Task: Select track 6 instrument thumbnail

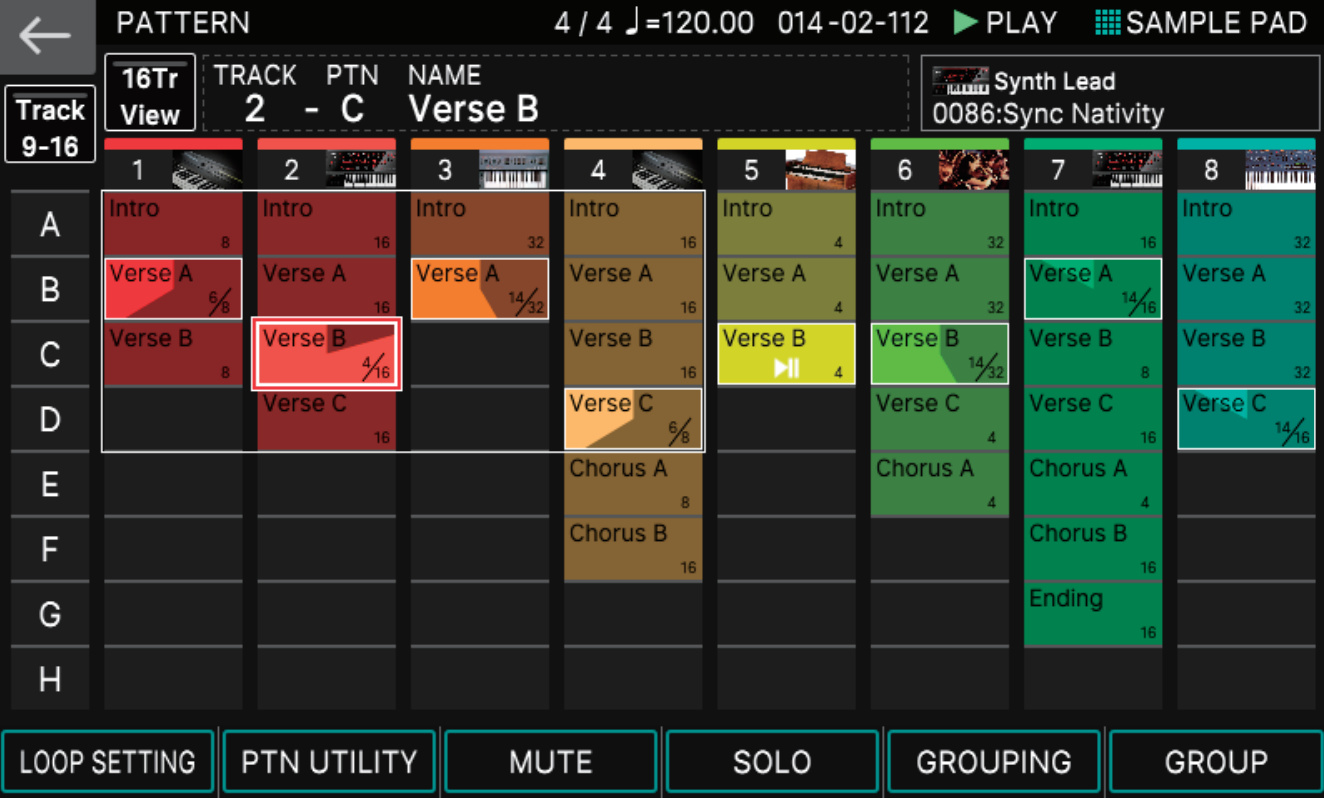Action: pyautogui.click(x=973, y=170)
